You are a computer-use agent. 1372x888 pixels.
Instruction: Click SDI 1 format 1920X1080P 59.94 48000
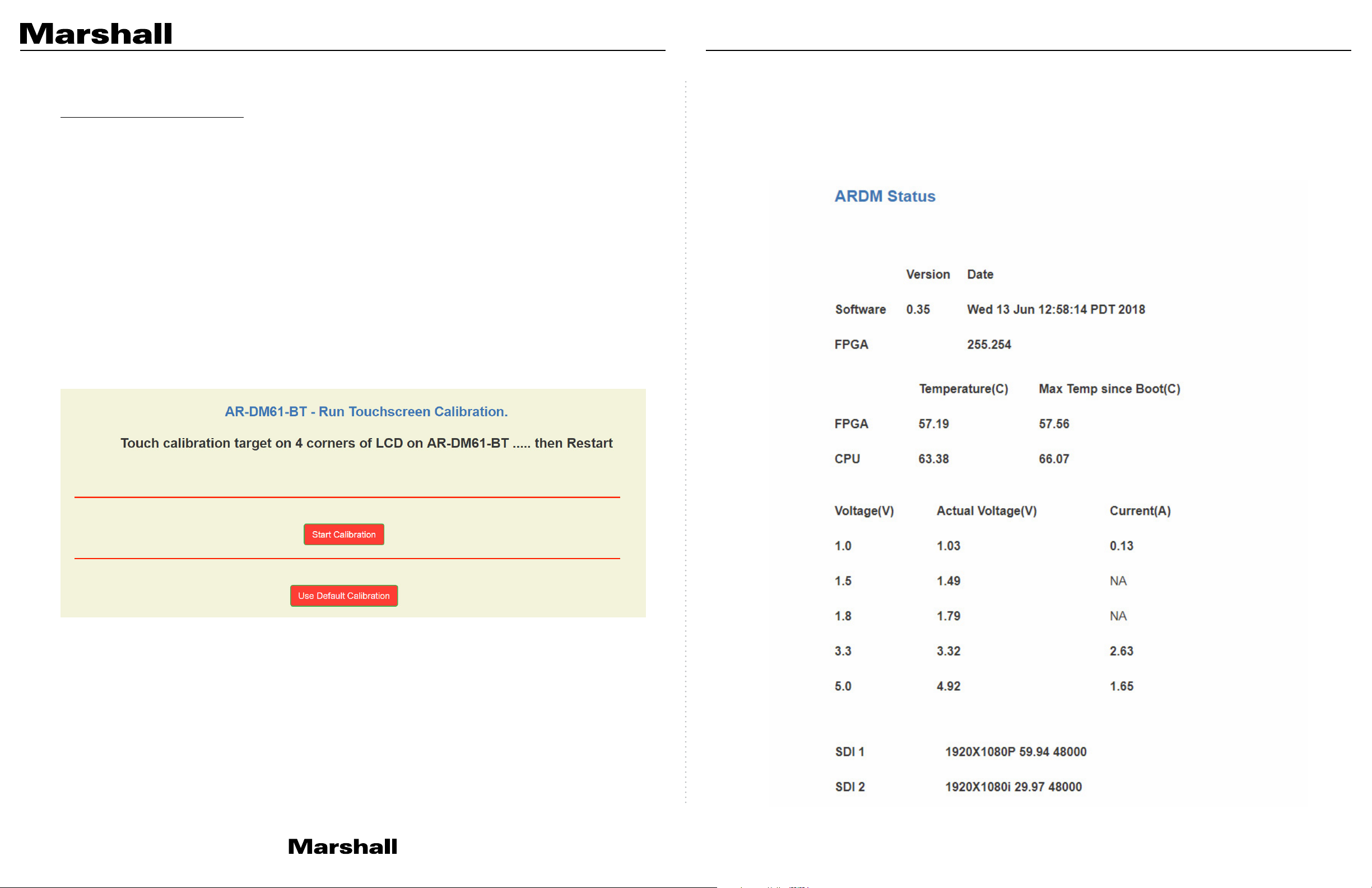(x=1016, y=752)
